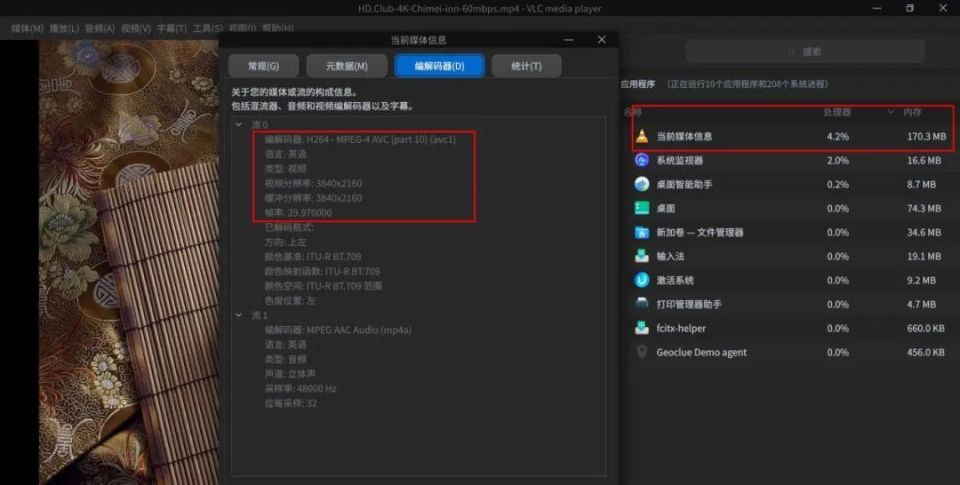Image resolution: width=960 pixels, height=485 pixels.
Task: Click the 采样率: 48000 Hz line
Action: [x=301, y=389]
